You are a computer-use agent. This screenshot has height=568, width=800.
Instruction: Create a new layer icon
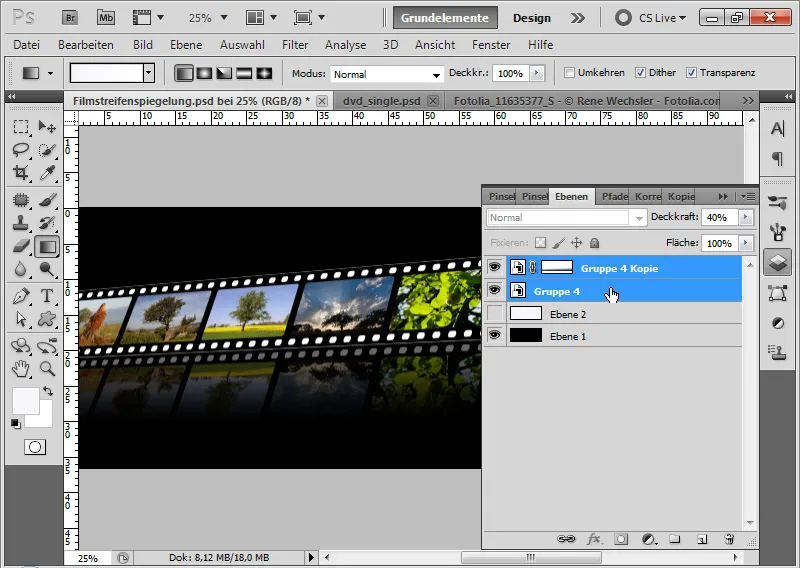click(702, 539)
